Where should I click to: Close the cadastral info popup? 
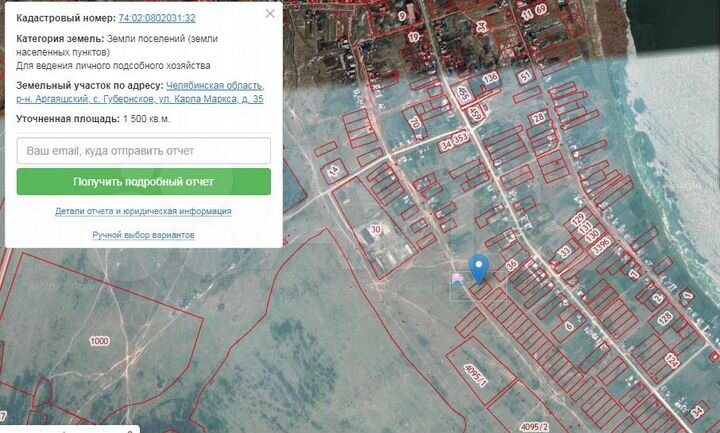click(270, 14)
